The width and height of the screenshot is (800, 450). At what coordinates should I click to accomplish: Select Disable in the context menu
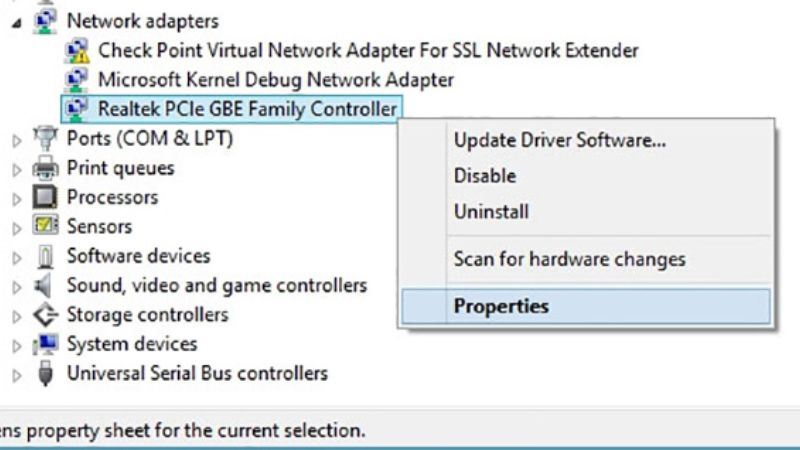485,176
